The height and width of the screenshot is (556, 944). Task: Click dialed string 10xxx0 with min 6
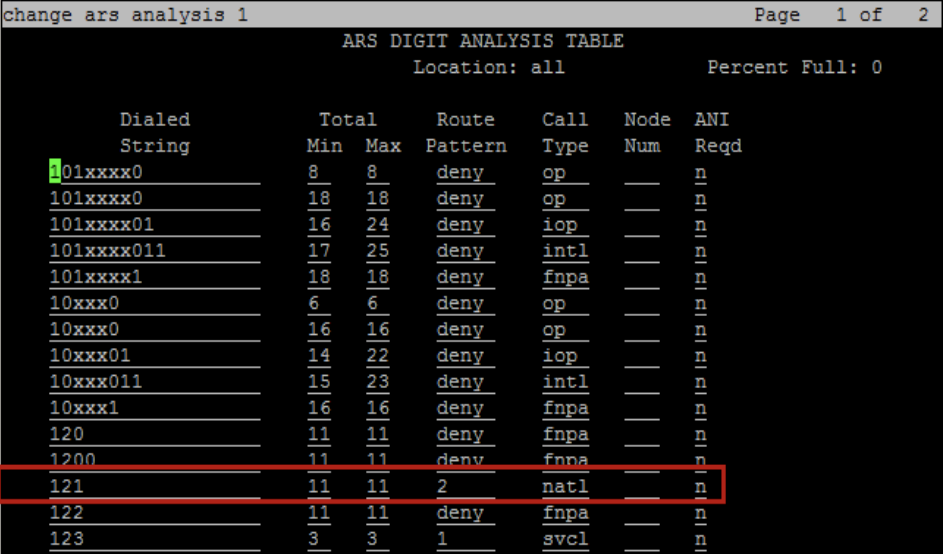155,303
